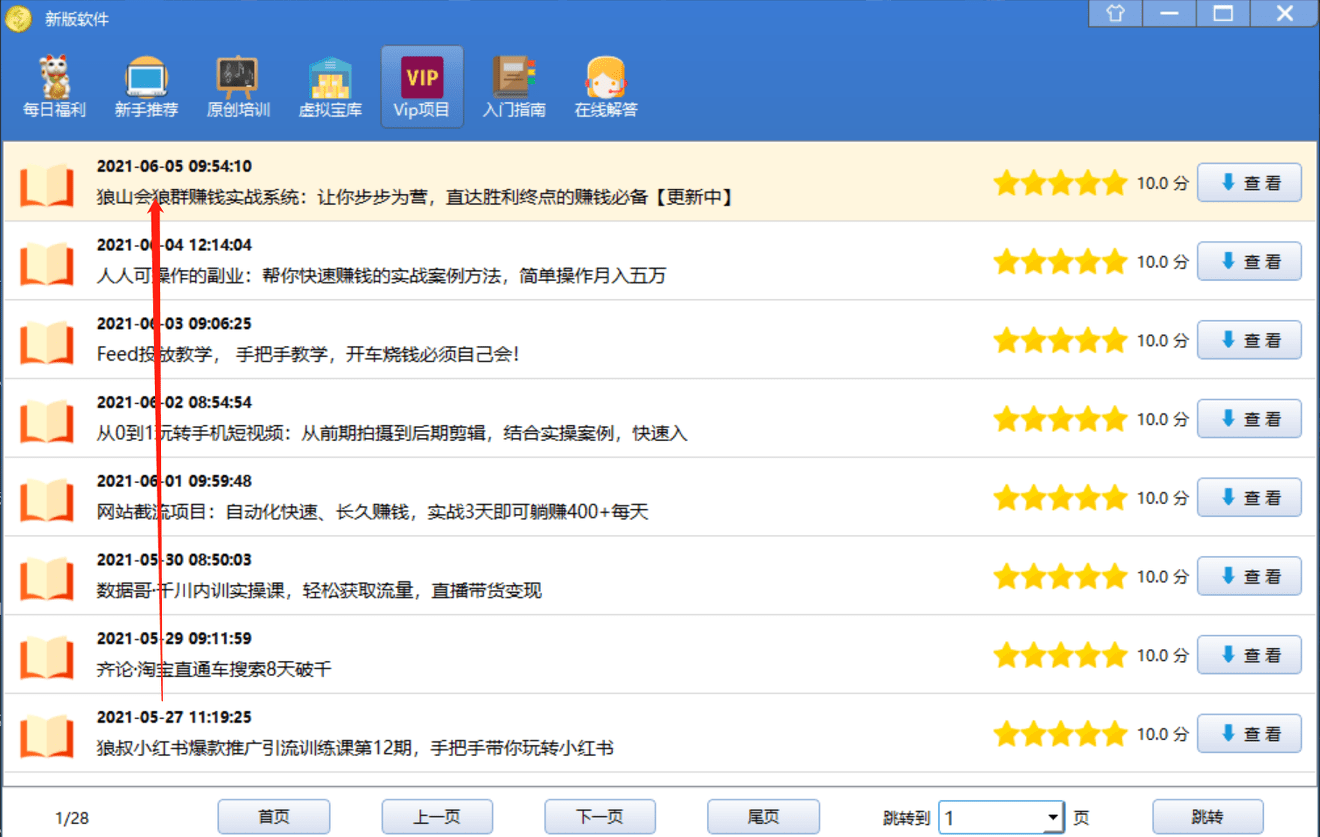Screen dimensions: 1320x837
Task: Select title 齐论·淘宝直通车搜索8天破千
Action: 214,669
